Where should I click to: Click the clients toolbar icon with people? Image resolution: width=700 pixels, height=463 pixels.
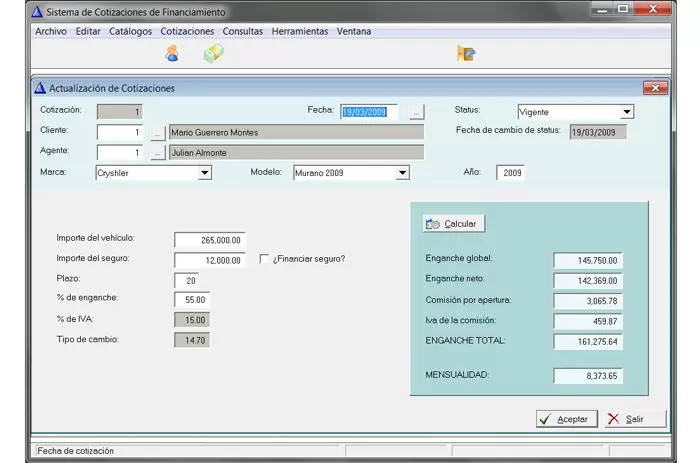[172, 53]
